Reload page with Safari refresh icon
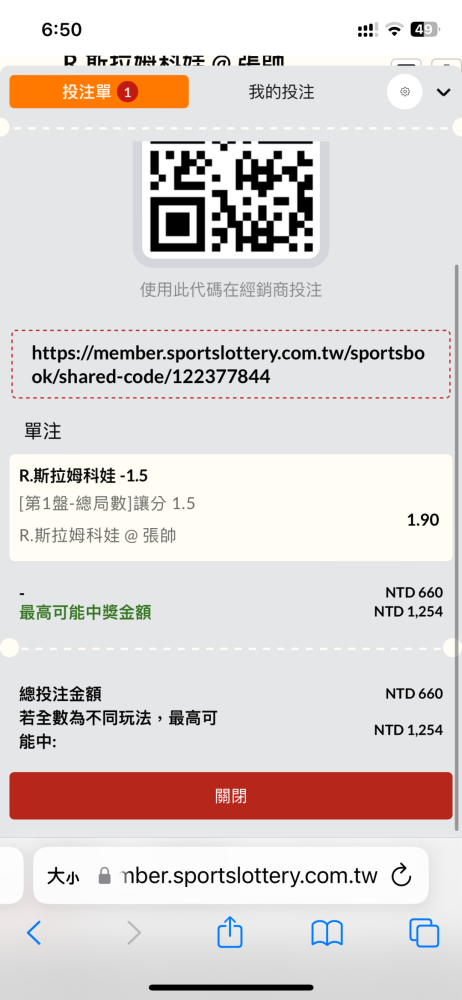Screen dimensions: 462x1000 tap(401, 876)
